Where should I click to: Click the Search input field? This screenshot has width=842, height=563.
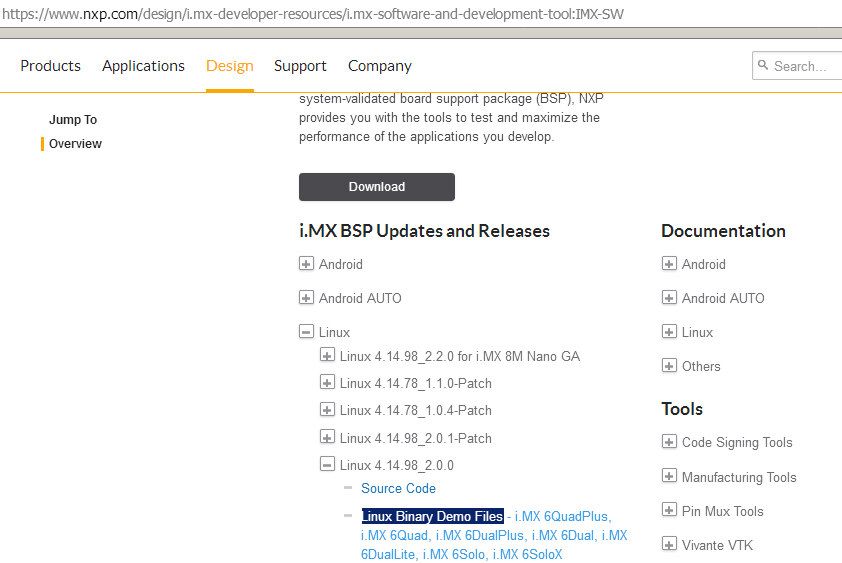[805, 66]
